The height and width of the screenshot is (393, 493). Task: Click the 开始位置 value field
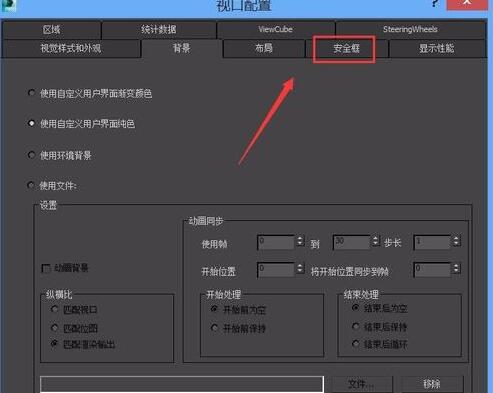(276, 270)
